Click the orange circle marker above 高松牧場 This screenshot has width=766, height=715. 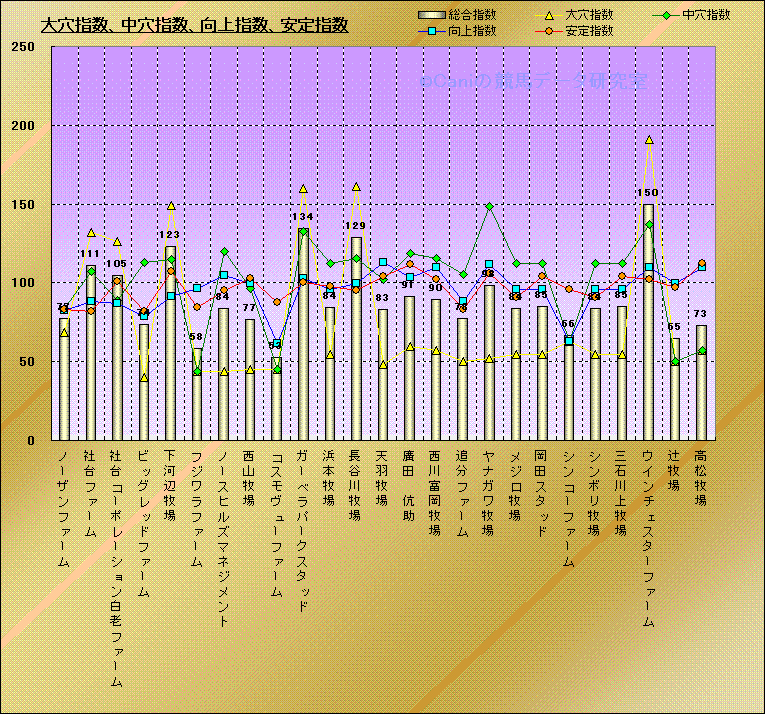701,264
